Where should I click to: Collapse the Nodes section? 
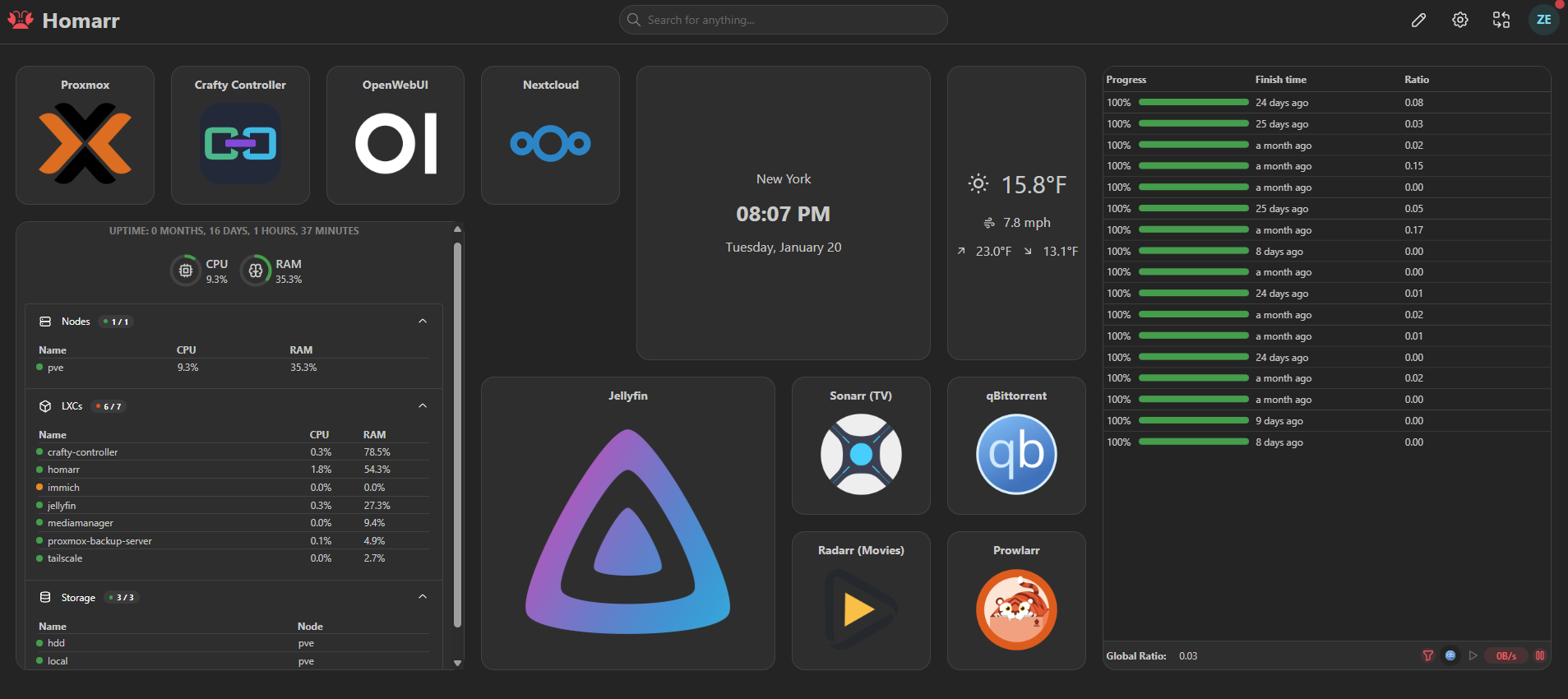pos(423,322)
